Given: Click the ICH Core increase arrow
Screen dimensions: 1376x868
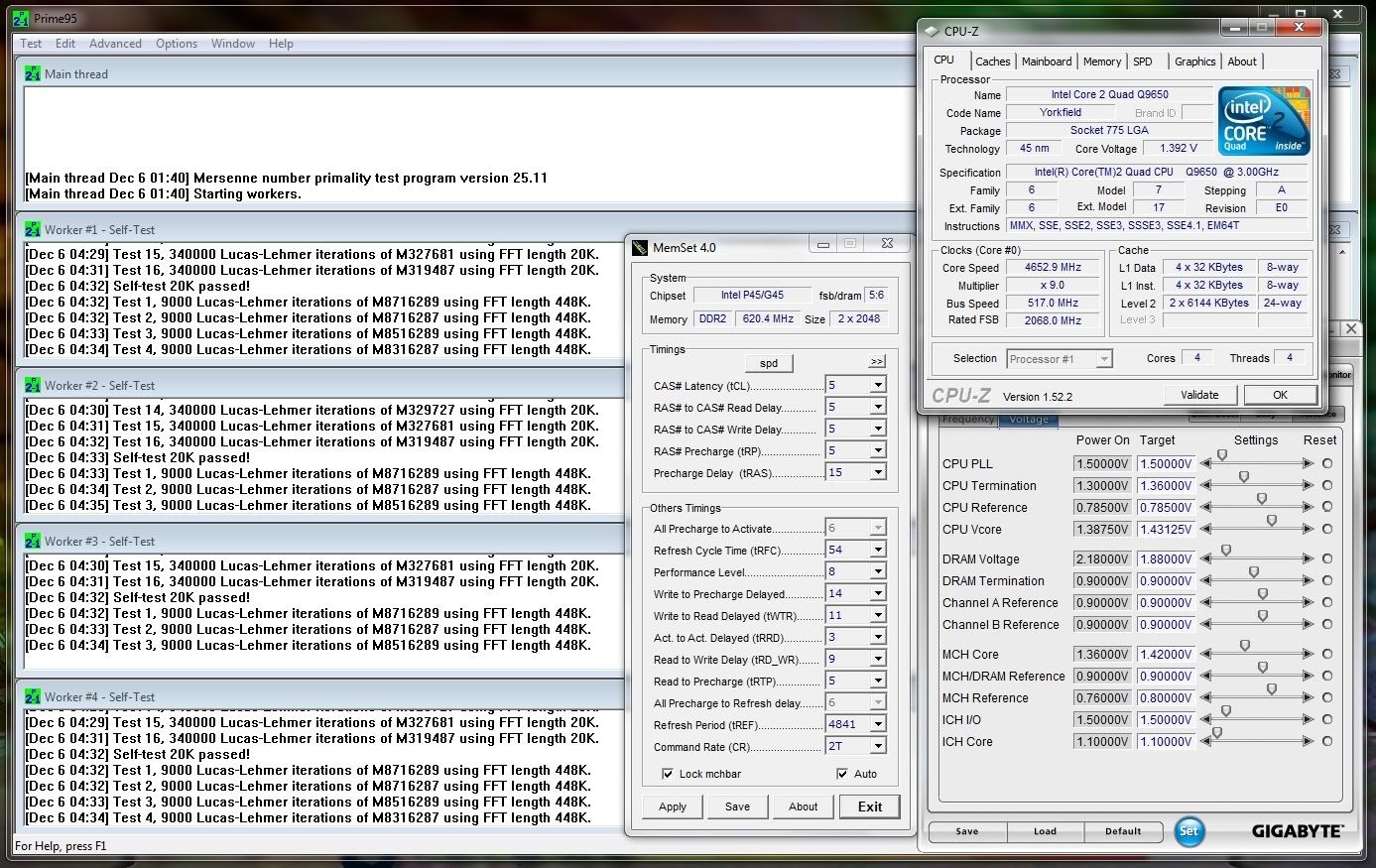Looking at the screenshot, I should pos(1309,741).
